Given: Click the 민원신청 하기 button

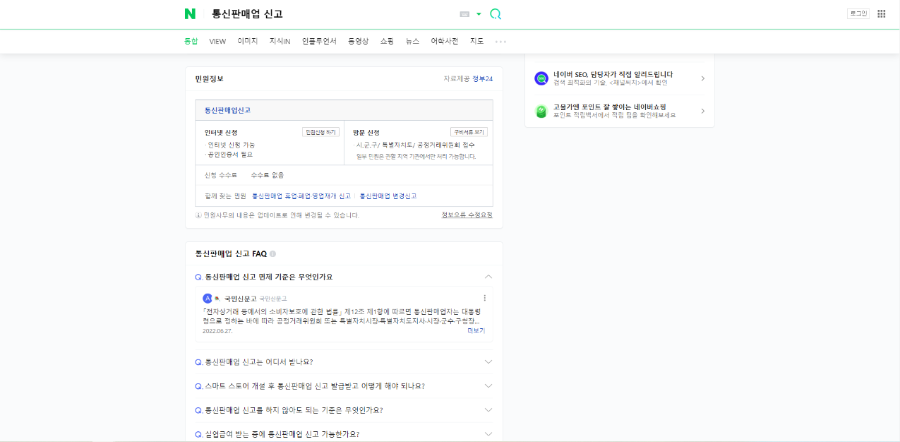Looking at the screenshot, I should [x=321, y=132].
